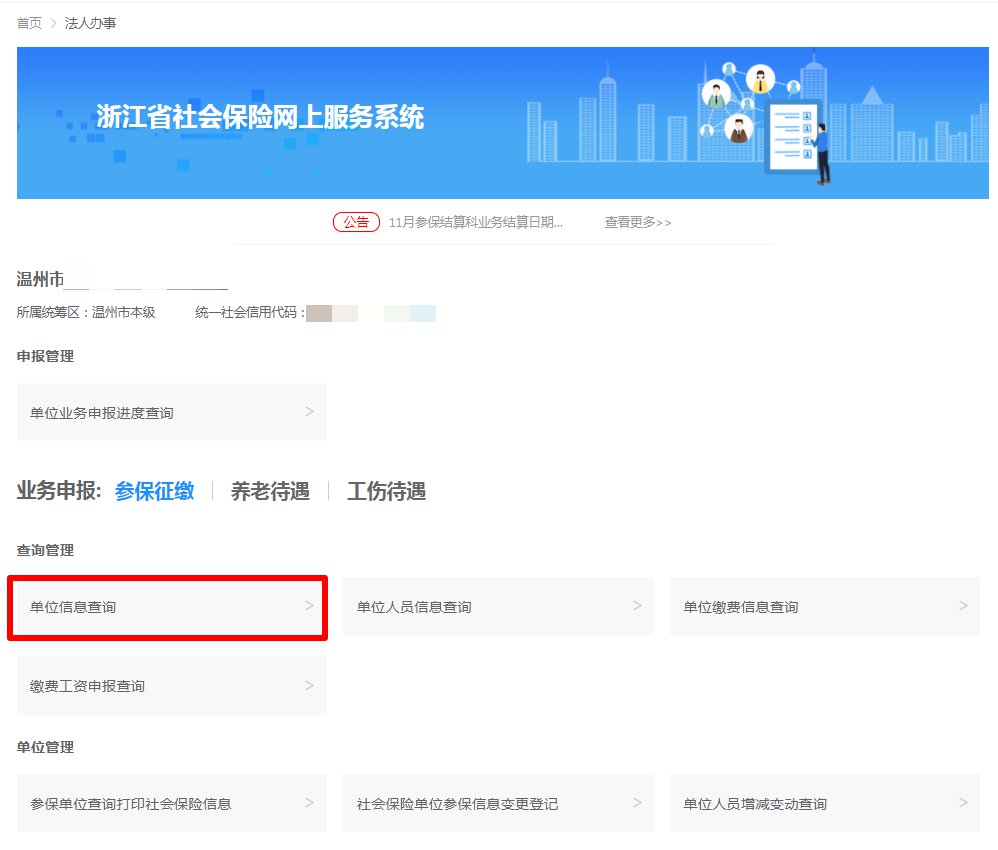Screen dimensions: 998x850
Task: Open 参保单位查询打印社会保险信息
Action: point(171,803)
